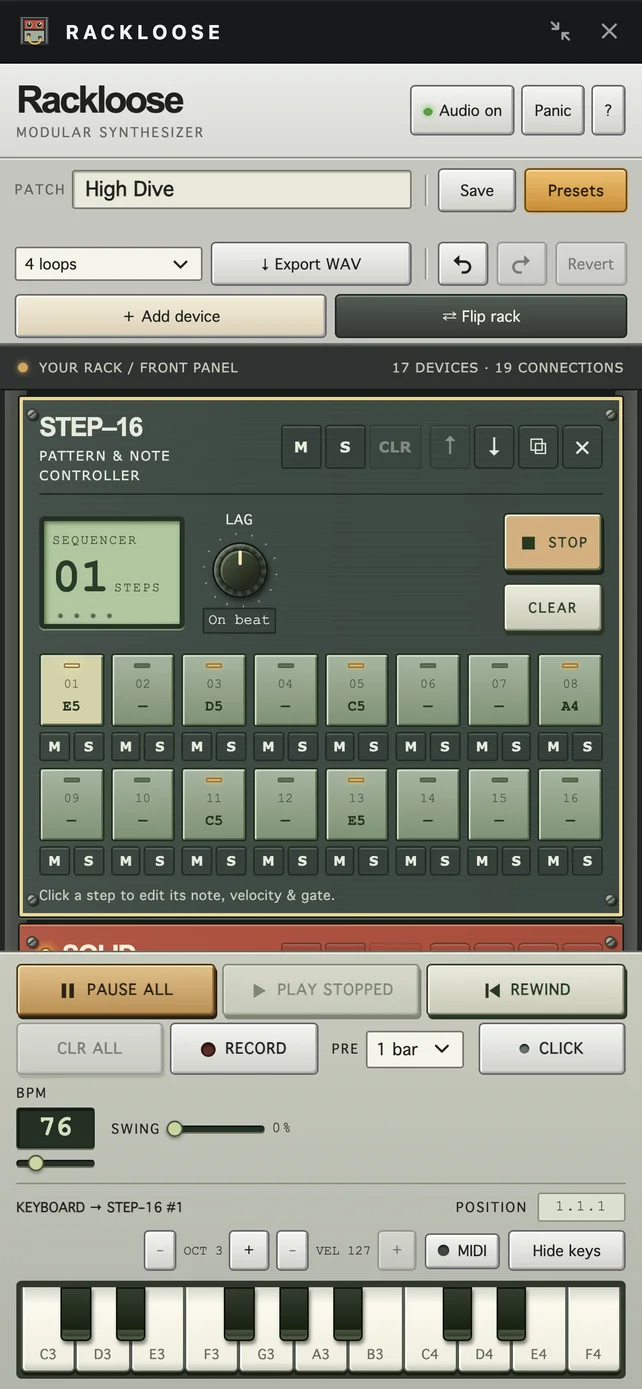Click the Play Stopped transport button
Viewport: 642px width, 1389px height.
click(322, 990)
